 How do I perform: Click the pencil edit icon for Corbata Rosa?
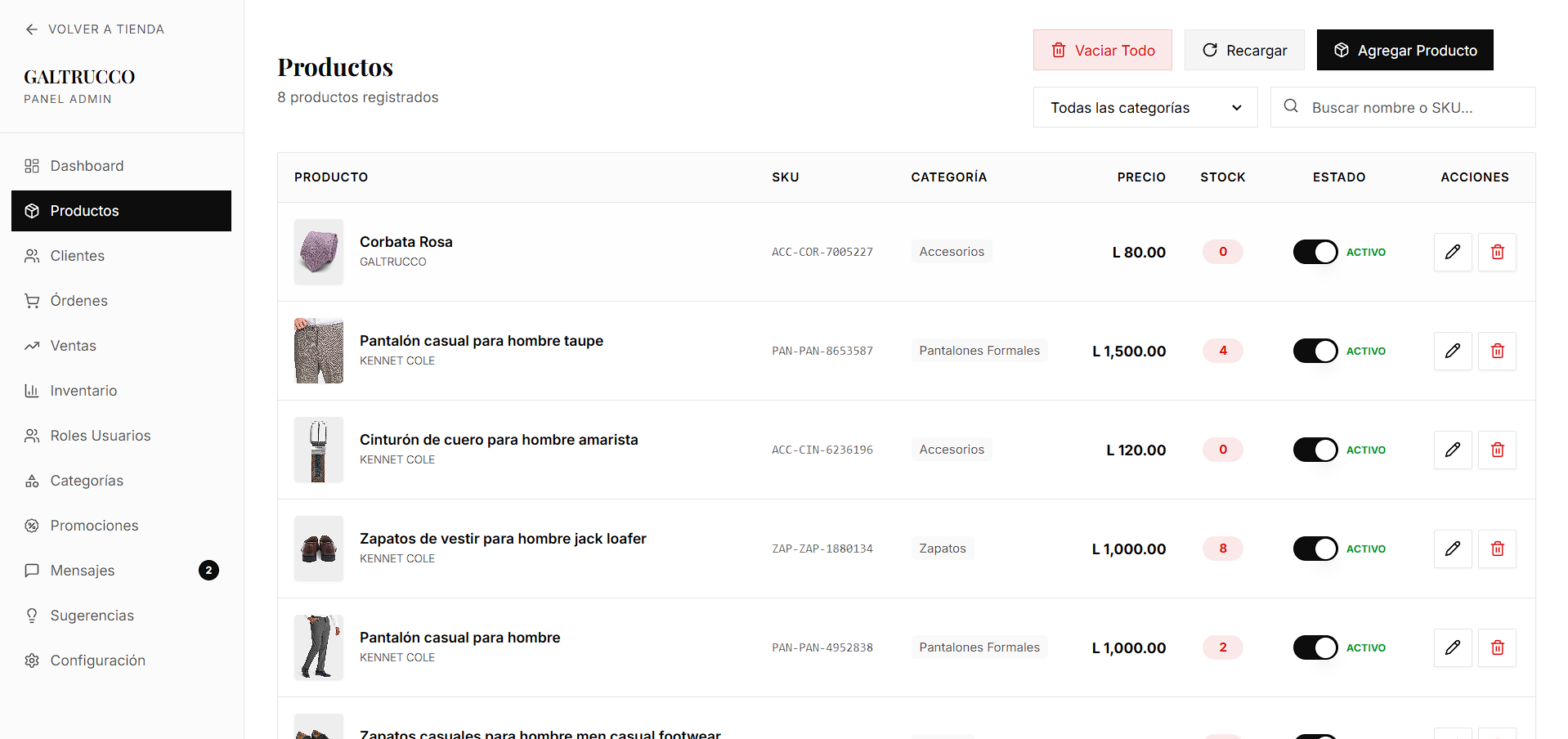click(1452, 252)
